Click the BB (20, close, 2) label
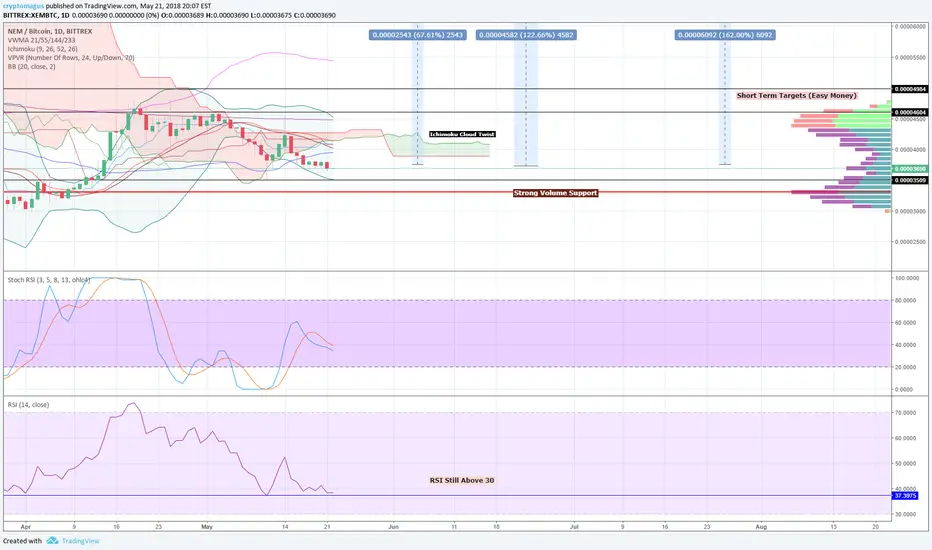932x550 pixels. [x=32, y=67]
